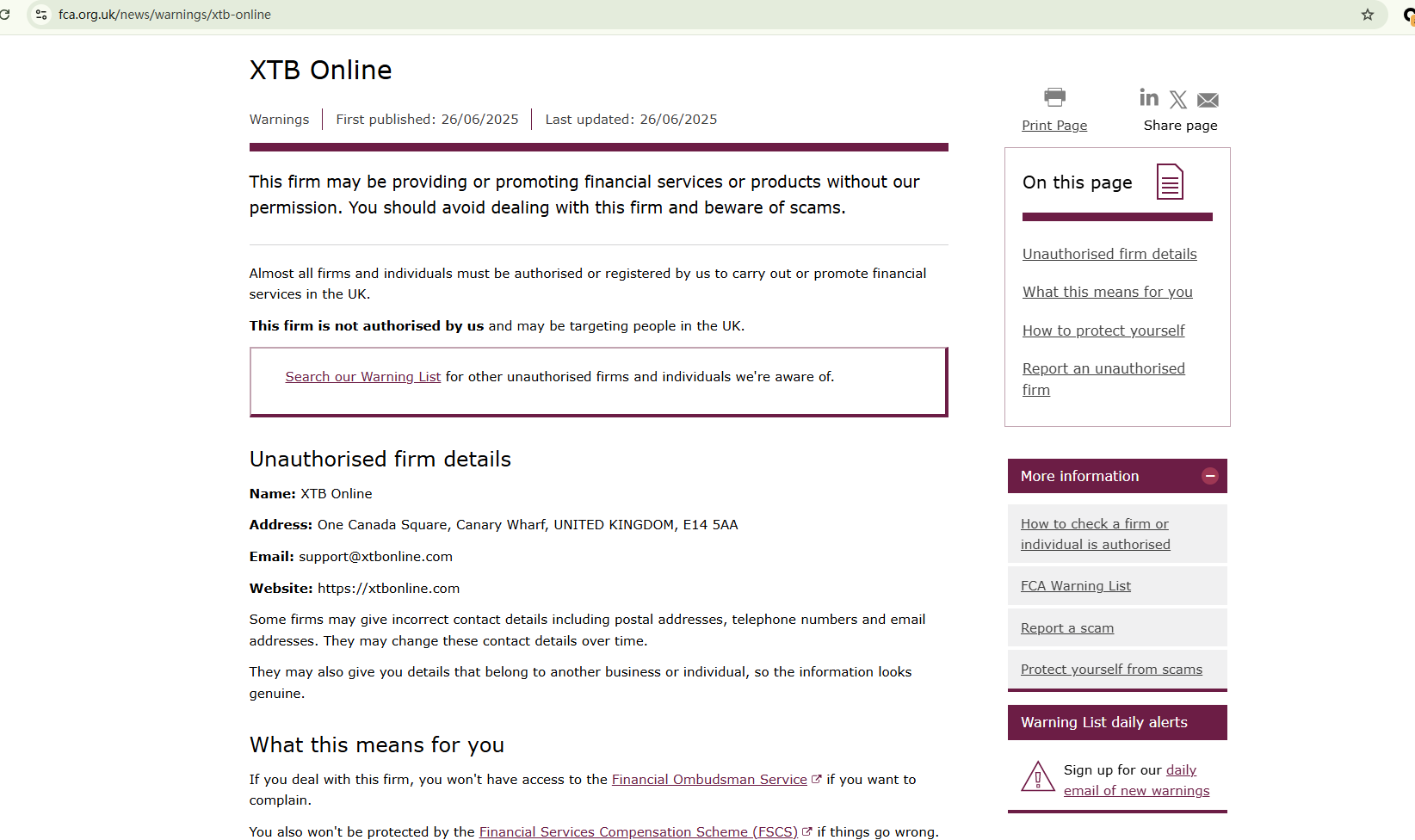This screenshot has height=840, width=1415.
Task: Click the warning triangle icon for daily alerts
Action: click(x=1038, y=776)
